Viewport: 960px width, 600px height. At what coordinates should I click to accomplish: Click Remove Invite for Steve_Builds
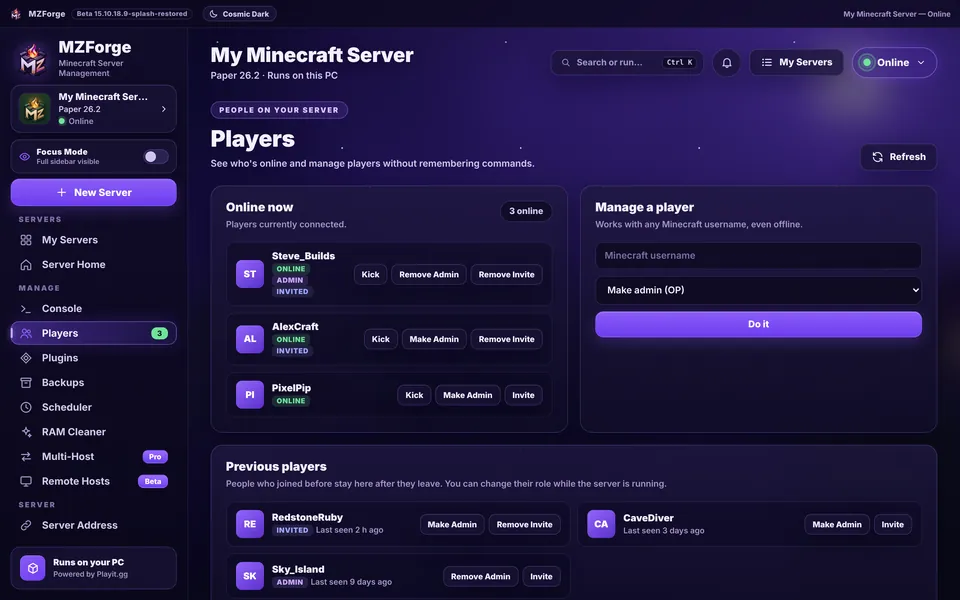click(x=506, y=274)
